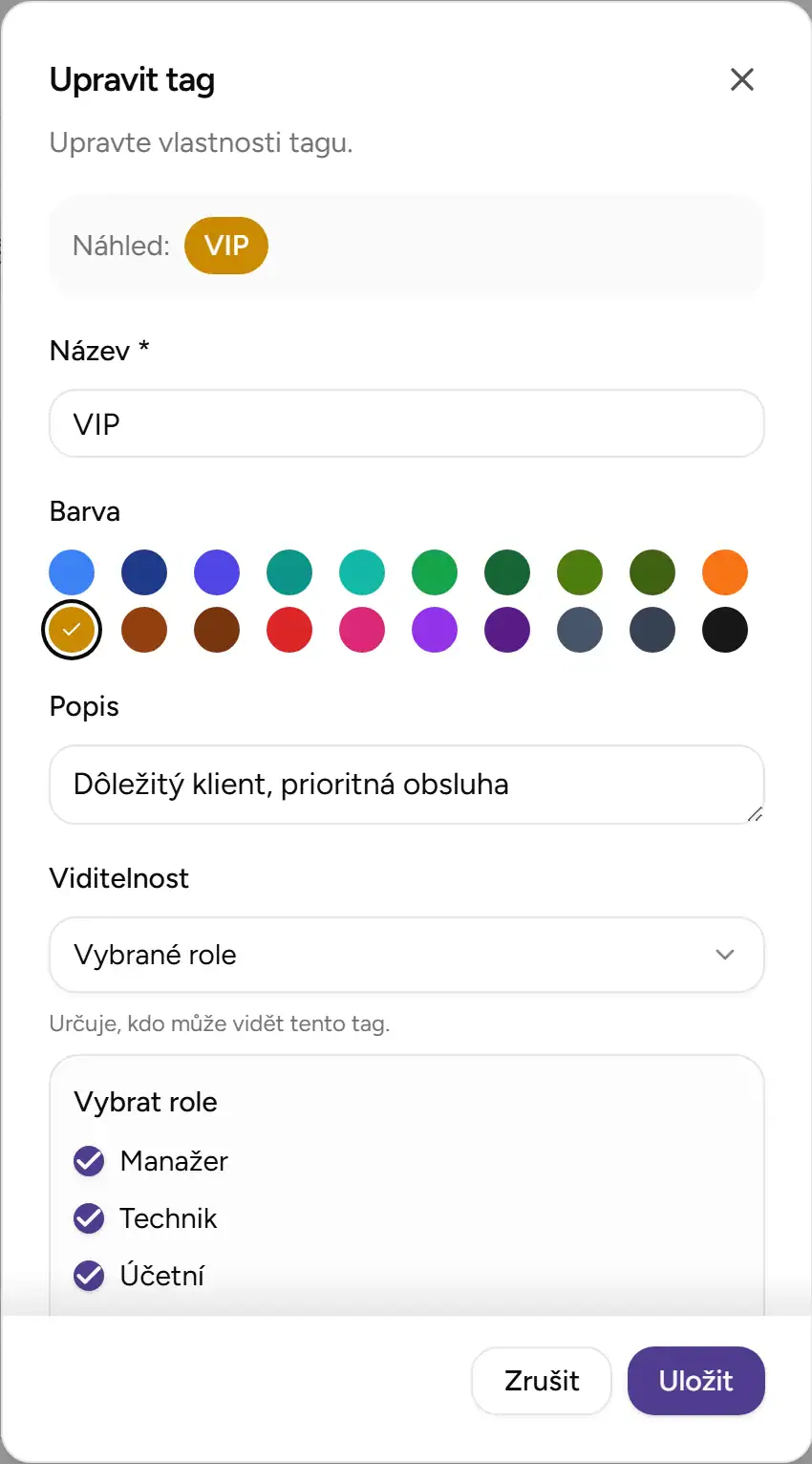Select the teal color swatch

(289, 572)
